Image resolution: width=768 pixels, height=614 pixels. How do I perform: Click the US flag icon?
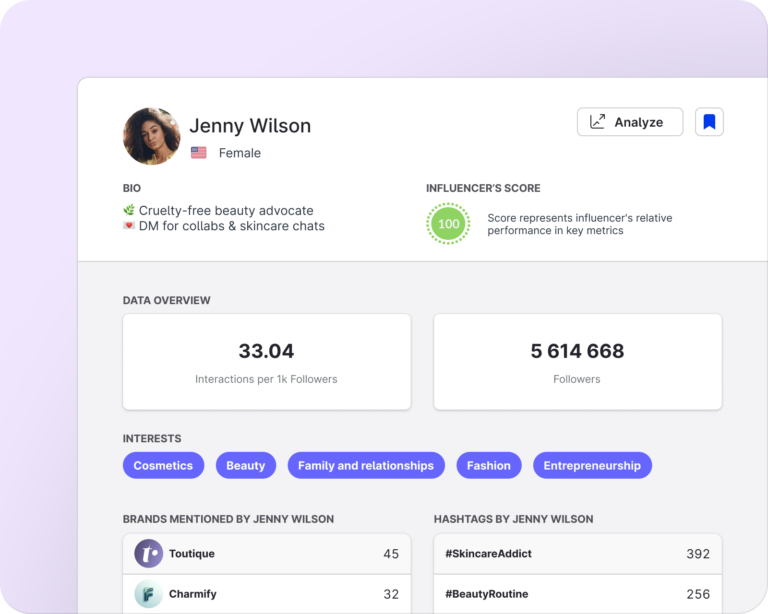198,153
